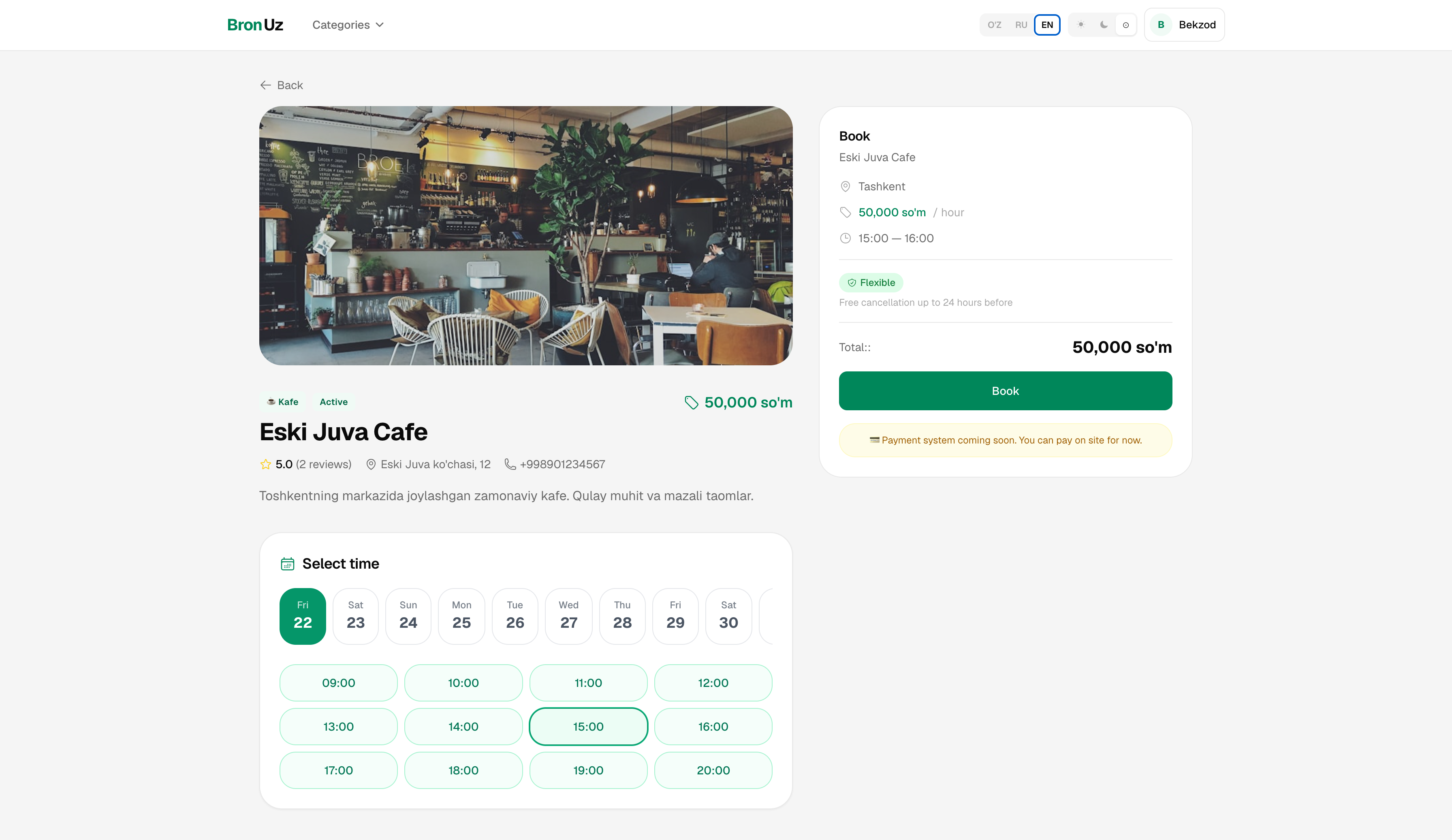
Task: Select date Mon 25
Action: 461,616
